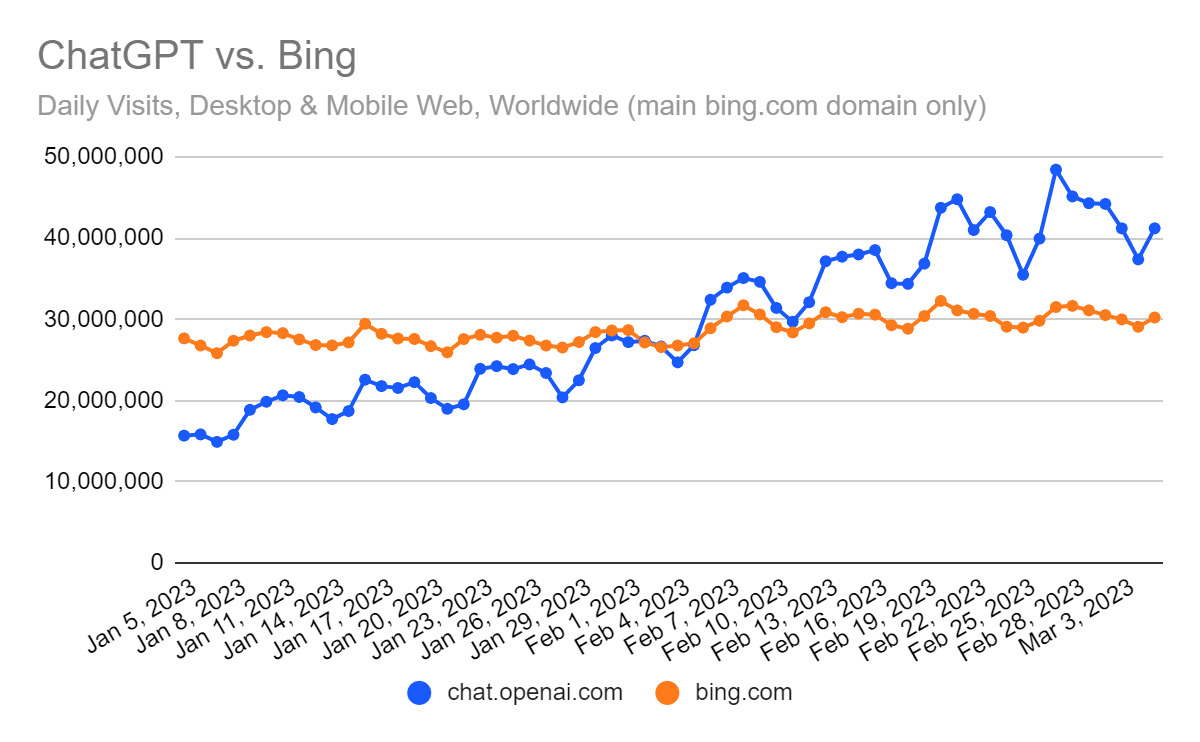The height and width of the screenshot is (742, 1200).
Task: Click the orange bing.com legend dot
Action: [x=667, y=692]
